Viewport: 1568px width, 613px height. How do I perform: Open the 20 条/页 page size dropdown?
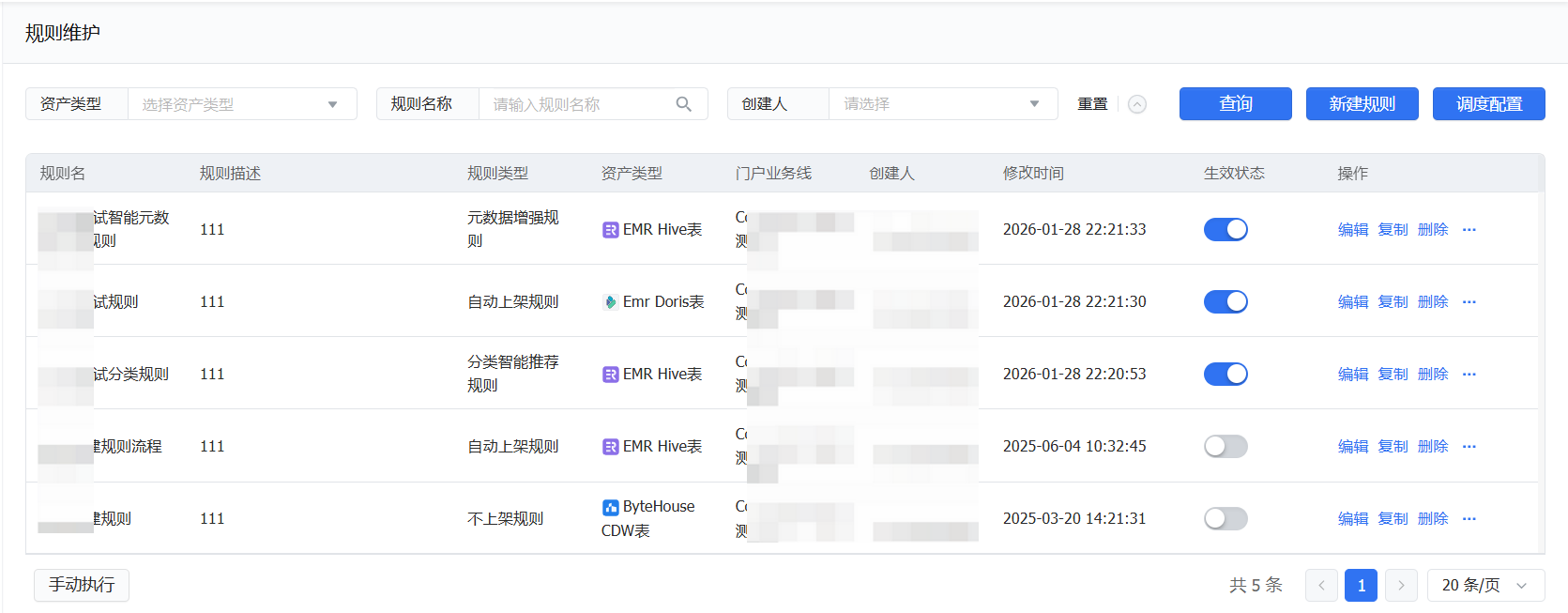[1485, 585]
